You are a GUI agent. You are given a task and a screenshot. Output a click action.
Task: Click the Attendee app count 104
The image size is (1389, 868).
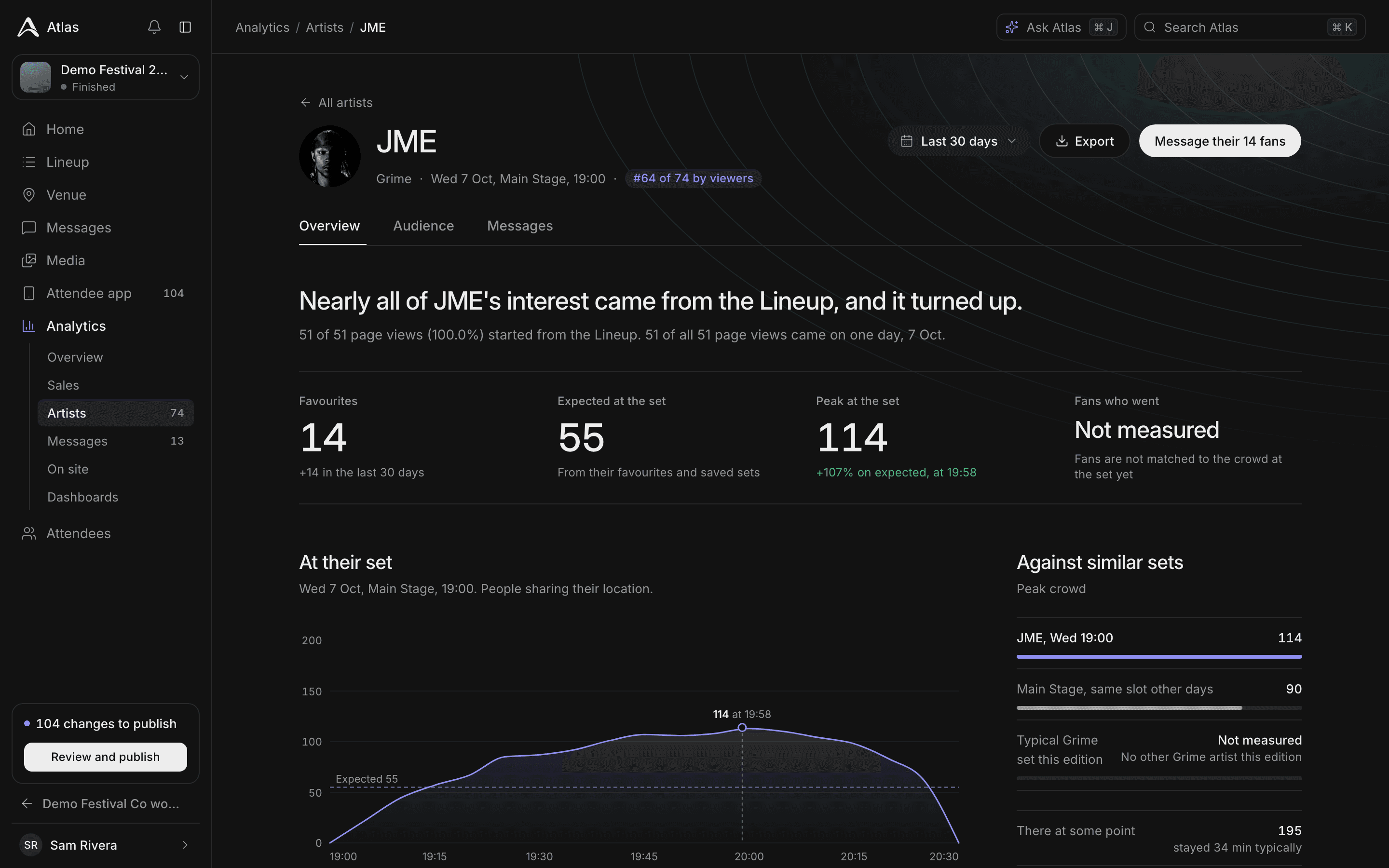[x=173, y=293]
